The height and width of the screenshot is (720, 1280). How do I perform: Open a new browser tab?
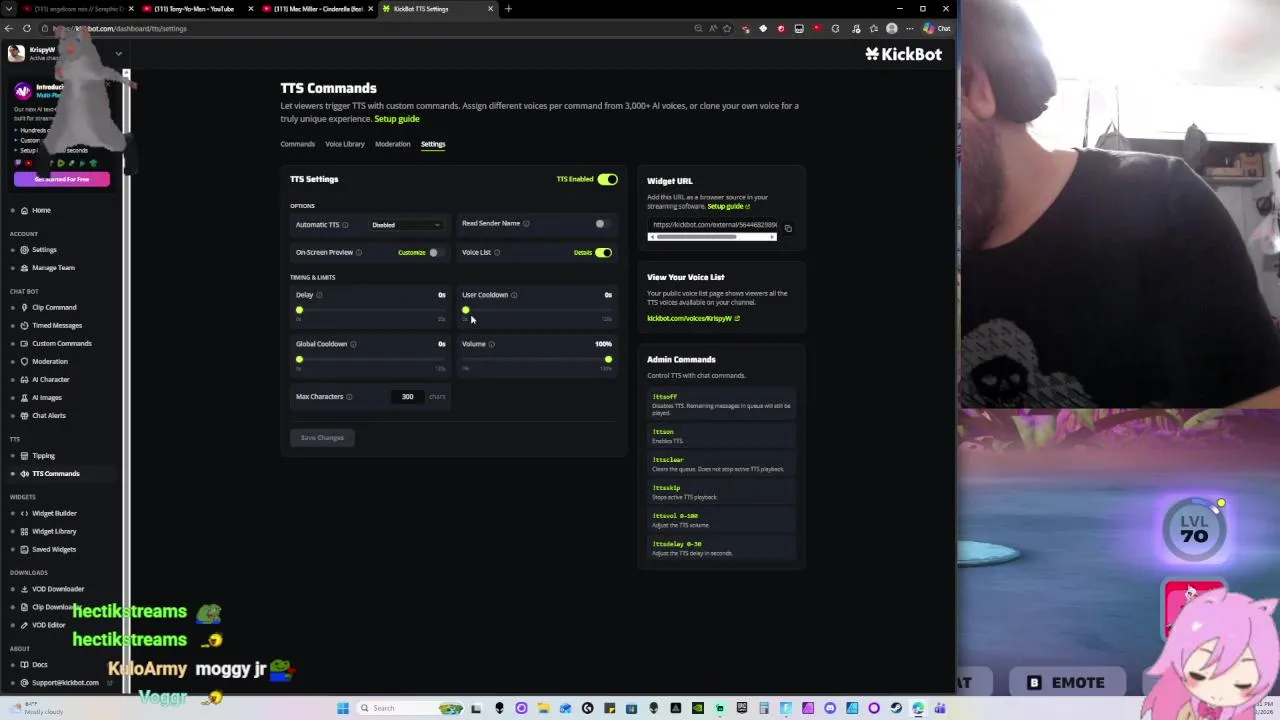click(508, 9)
